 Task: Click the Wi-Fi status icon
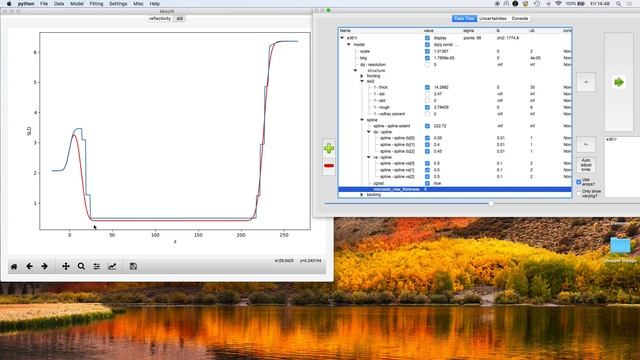click(x=558, y=4)
